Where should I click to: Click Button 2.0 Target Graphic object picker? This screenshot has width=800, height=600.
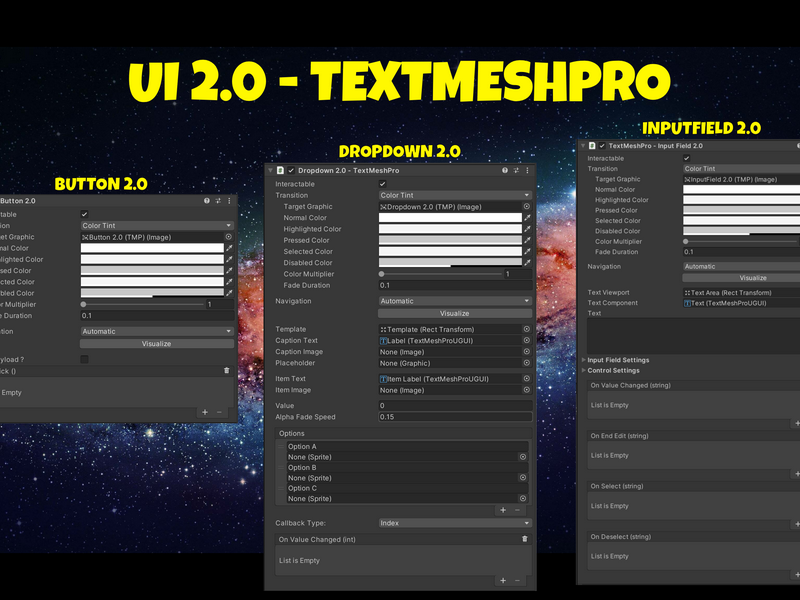tap(229, 237)
